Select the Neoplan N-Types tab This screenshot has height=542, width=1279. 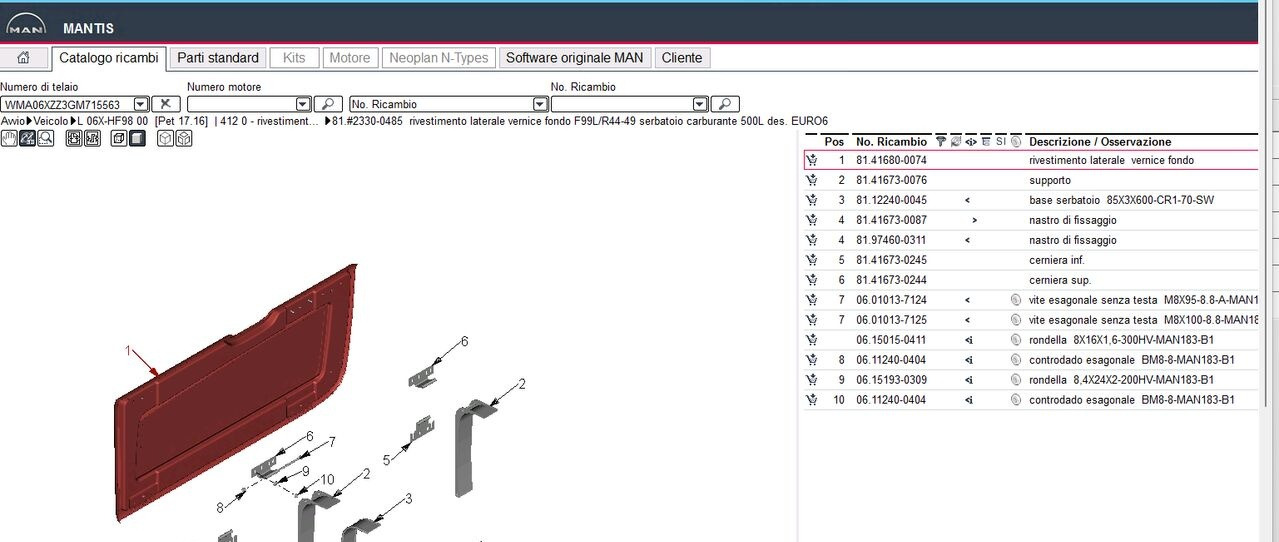[x=438, y=58]
